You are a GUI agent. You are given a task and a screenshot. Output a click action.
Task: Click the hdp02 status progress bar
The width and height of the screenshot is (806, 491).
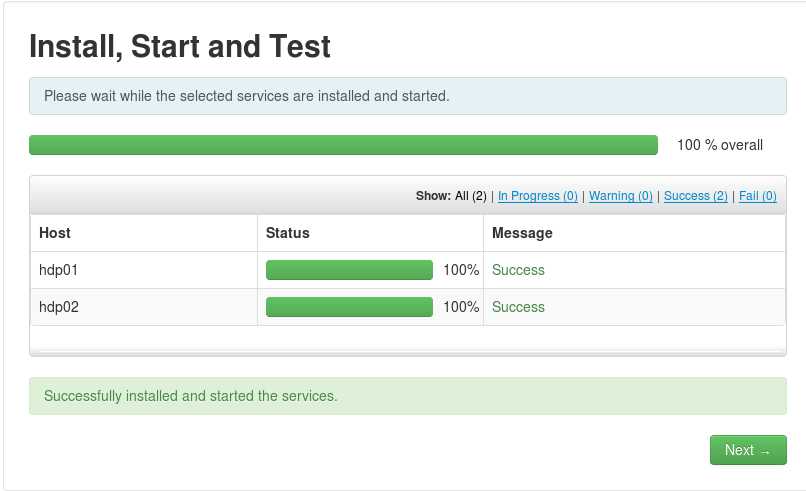coord(349,307)
